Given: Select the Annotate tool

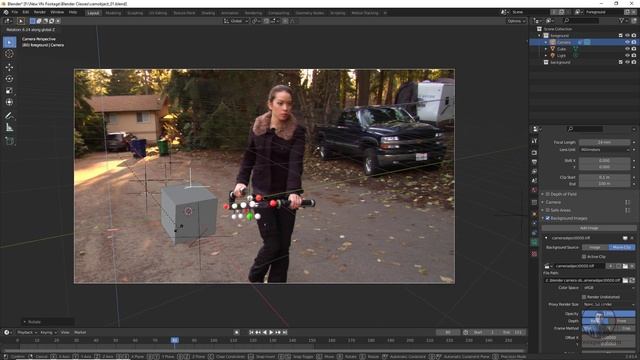Looking at the screenshot, I should click(9, 116).
